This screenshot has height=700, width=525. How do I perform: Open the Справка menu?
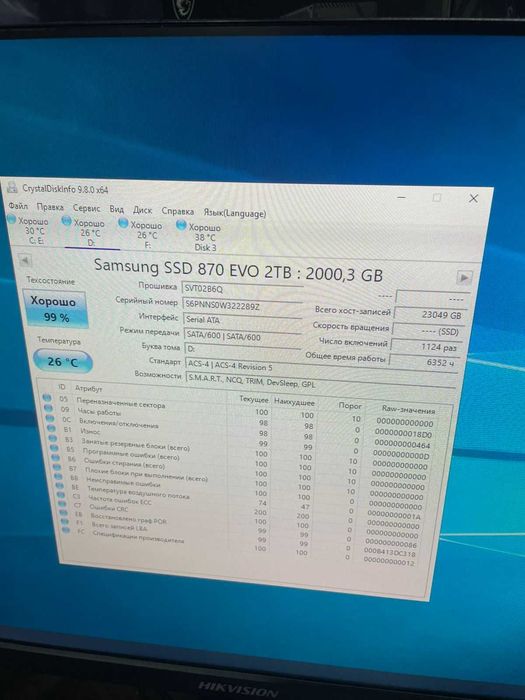[x=178, y=211]
